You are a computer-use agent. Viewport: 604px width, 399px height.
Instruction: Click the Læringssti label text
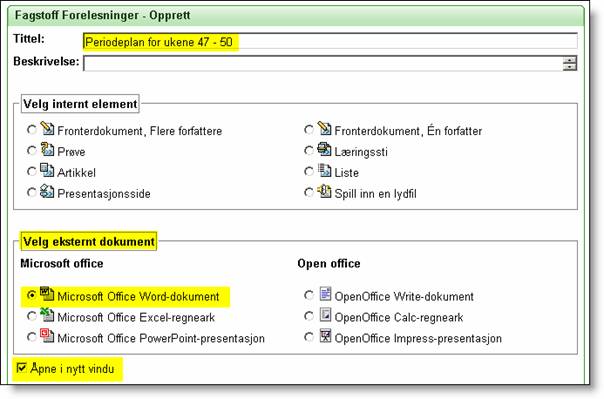pyautogui.click(x=361, y=152)
